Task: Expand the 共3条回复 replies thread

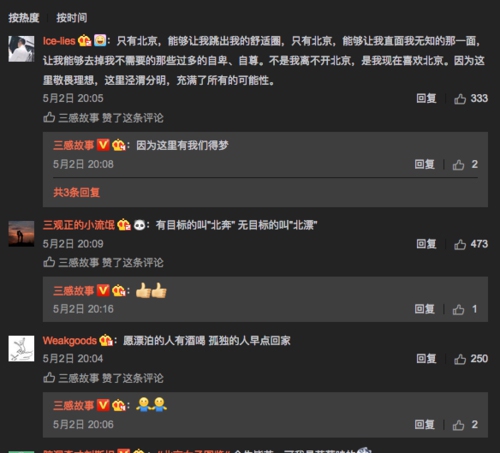Action: click(x=77, y=192)
